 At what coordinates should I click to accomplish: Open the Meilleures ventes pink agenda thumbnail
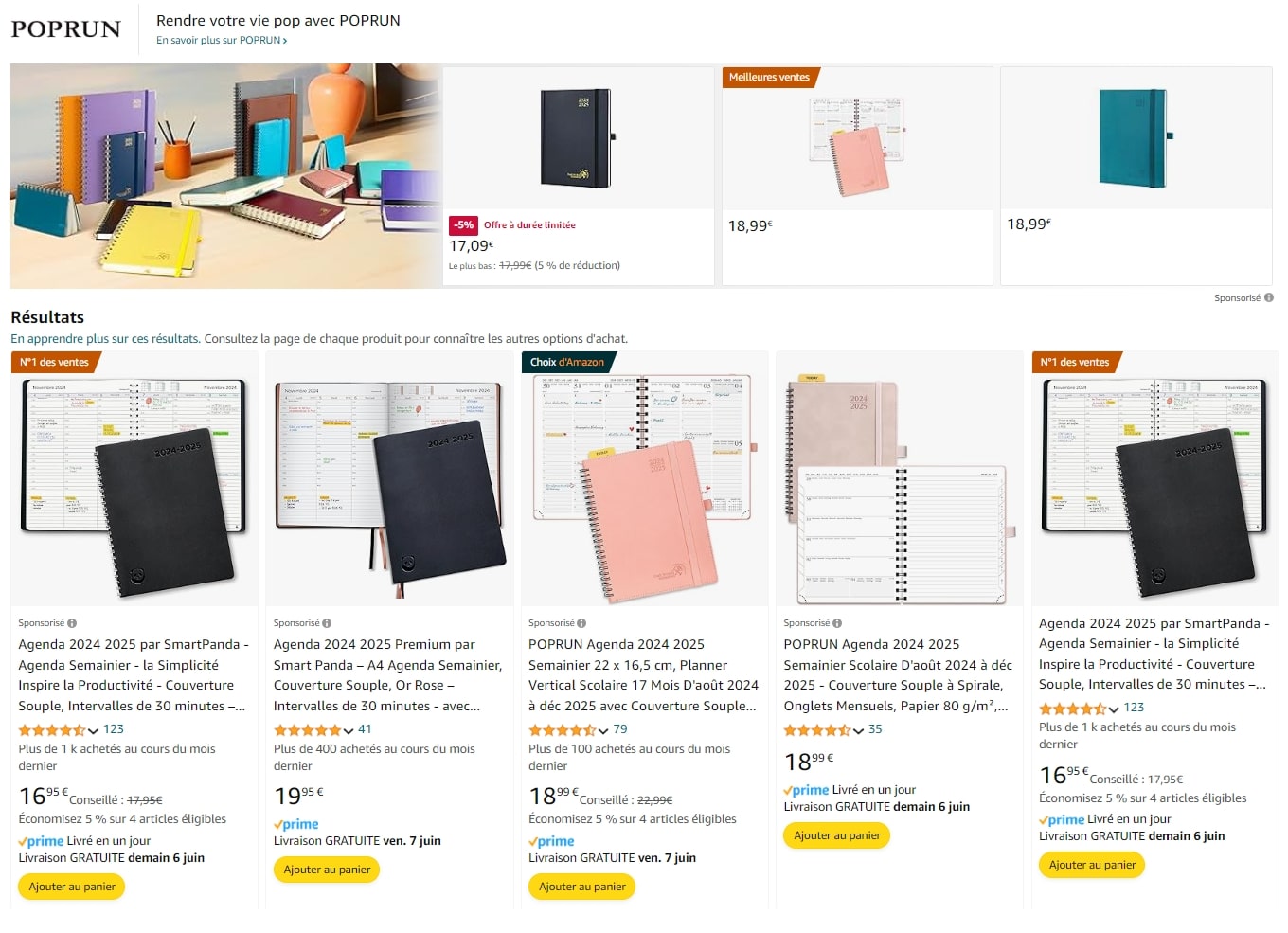pos(857,138)
